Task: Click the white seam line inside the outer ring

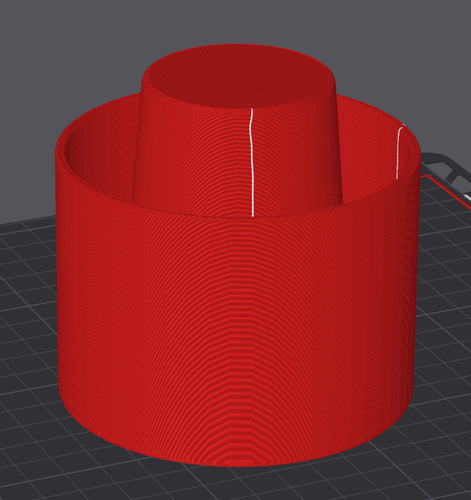Action: click(398, 152)
